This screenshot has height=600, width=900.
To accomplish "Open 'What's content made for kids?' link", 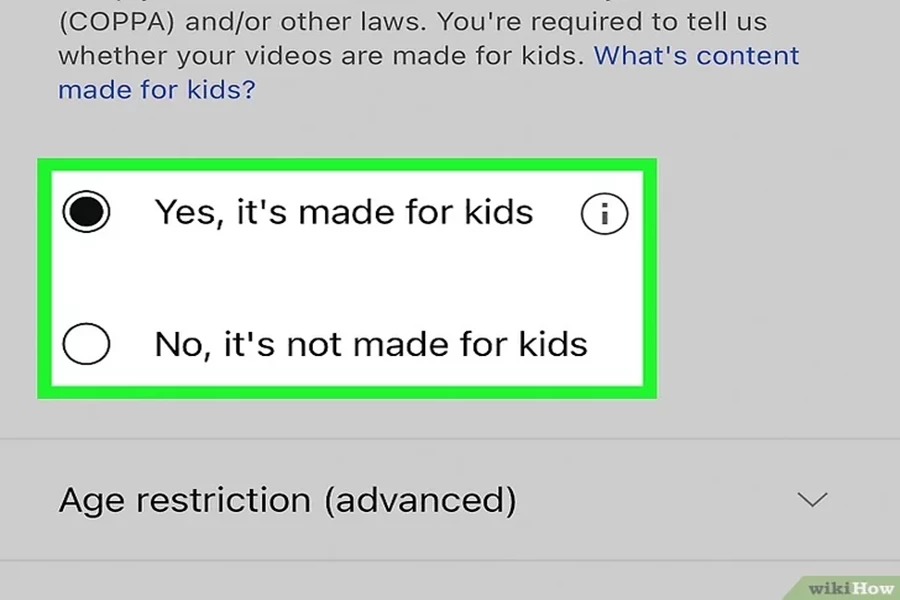I will (x=428, y=73).
